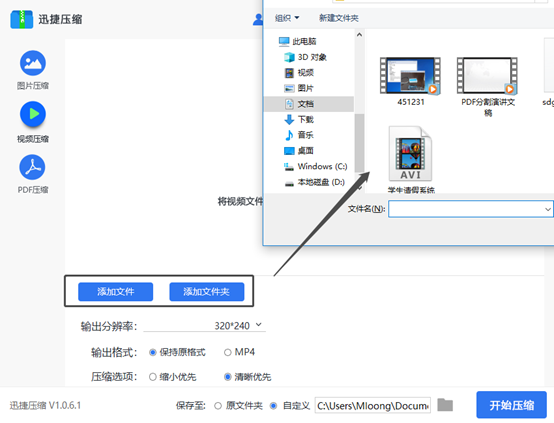Open the 下载 folder in sidebar
The height and width of the screenshot is (423, 554).
coord(299,119)
